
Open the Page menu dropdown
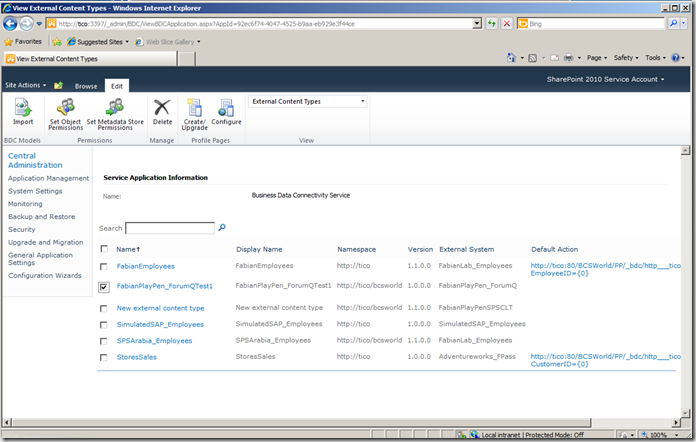[x=597, y=58]
